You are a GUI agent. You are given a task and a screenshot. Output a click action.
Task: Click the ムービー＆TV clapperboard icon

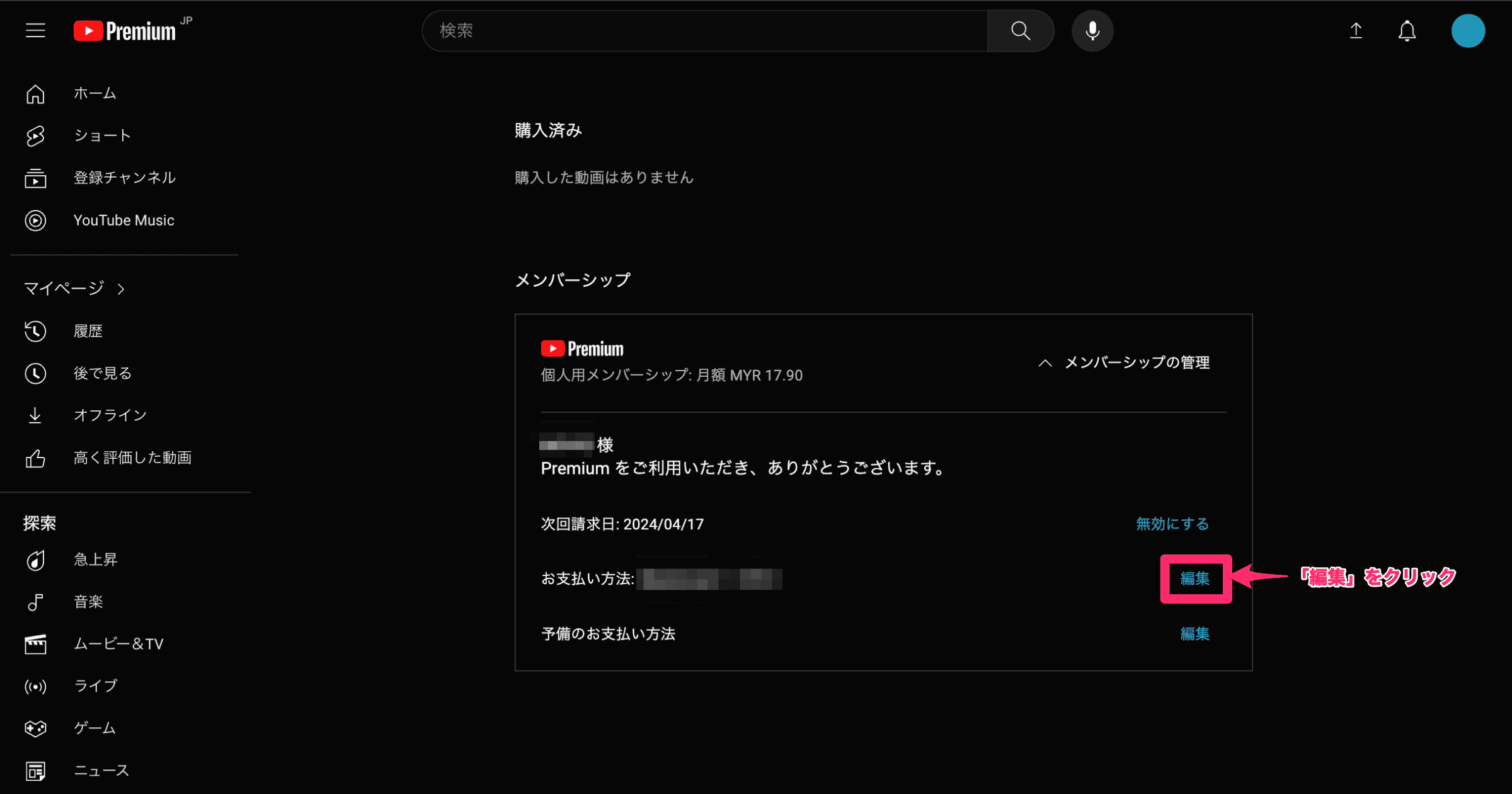35,644
